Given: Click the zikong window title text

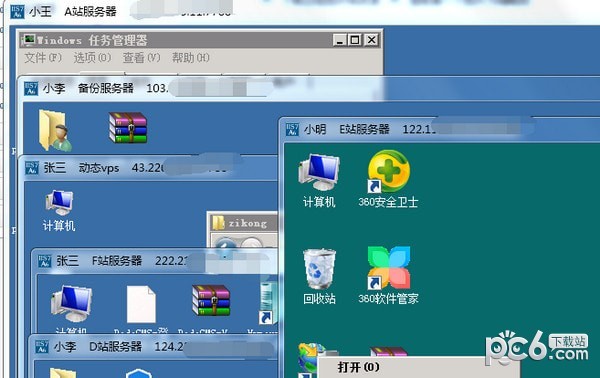Looking at the screenshot, I should pos(248,223).
